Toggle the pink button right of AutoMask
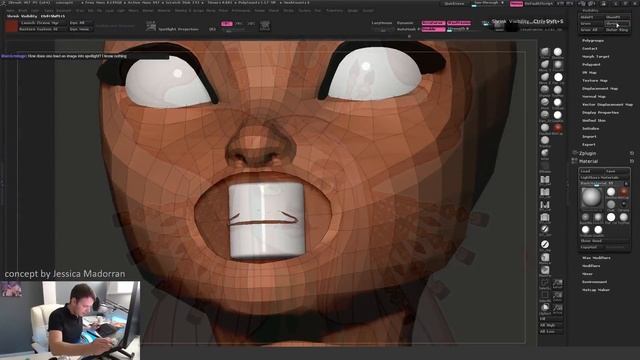The width and height of the screenshot is (640, 360). tap(433, 29)
